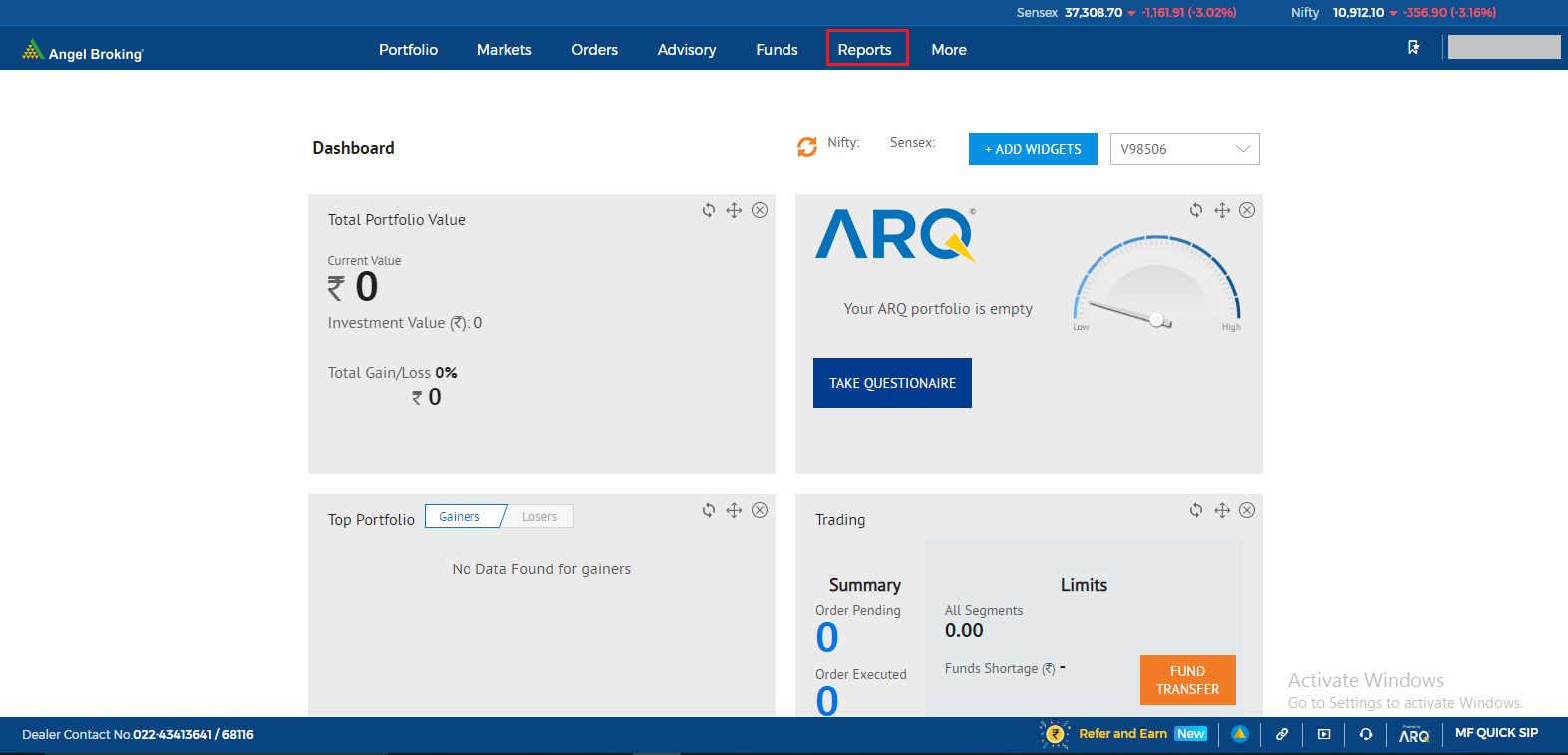
Task: Click the Order Executed count
Action: (x=827, y=701)
